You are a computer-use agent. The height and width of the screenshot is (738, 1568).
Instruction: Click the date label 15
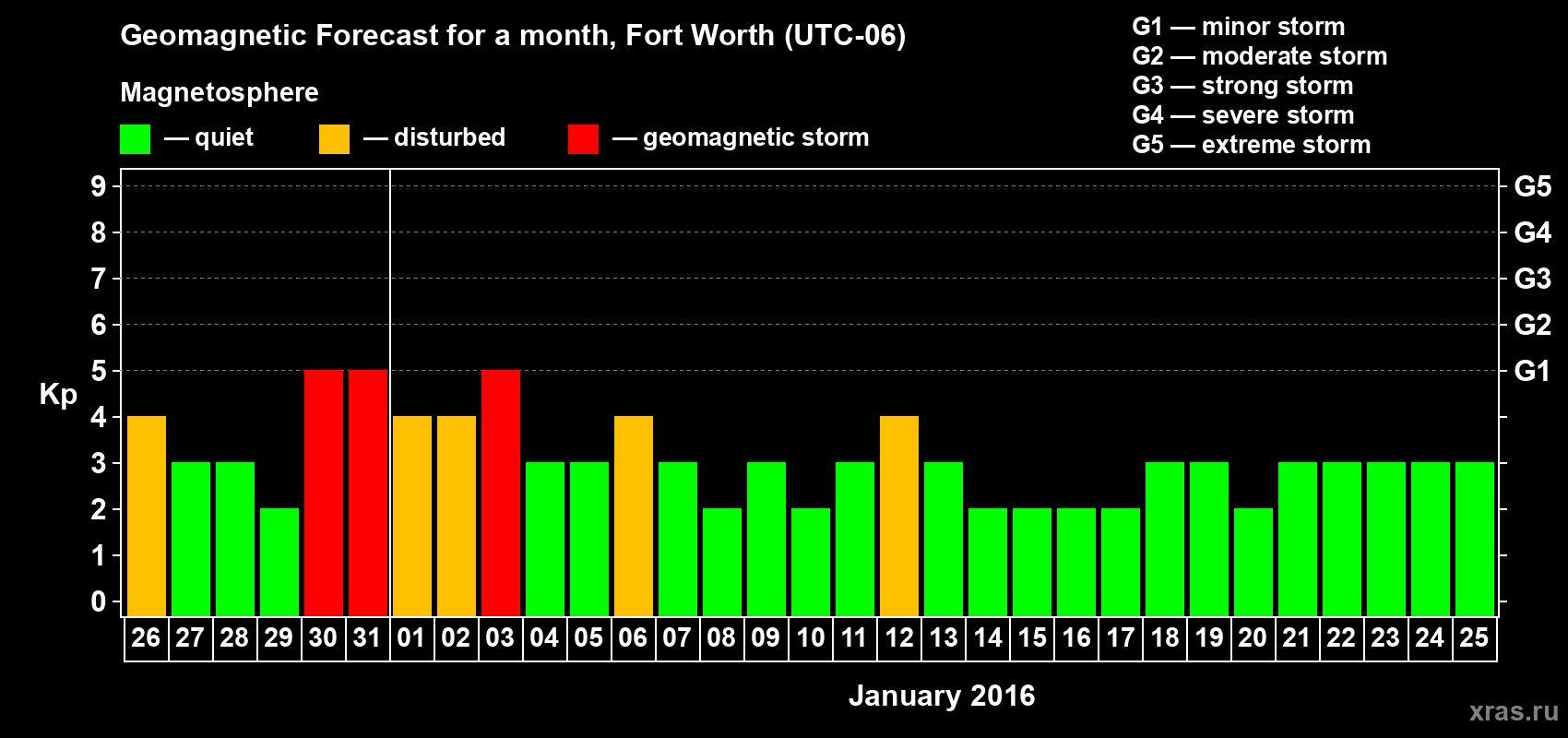point(1032,638)
